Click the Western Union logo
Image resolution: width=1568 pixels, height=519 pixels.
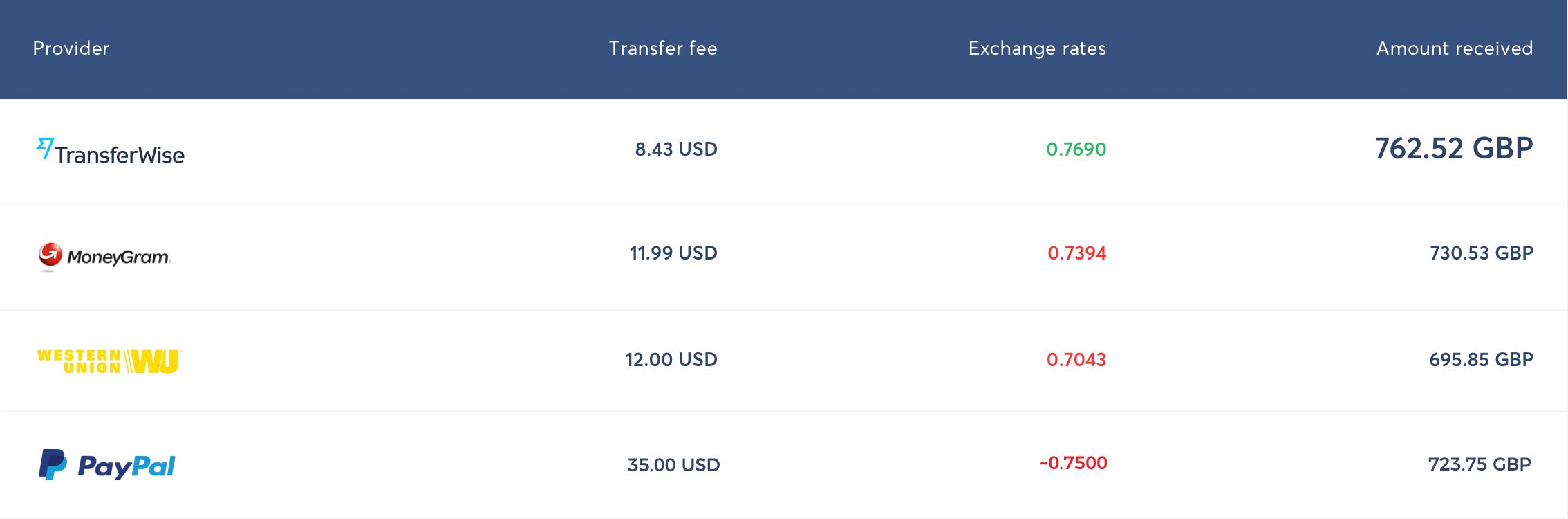pyautogui.click(x=109, y=361)
